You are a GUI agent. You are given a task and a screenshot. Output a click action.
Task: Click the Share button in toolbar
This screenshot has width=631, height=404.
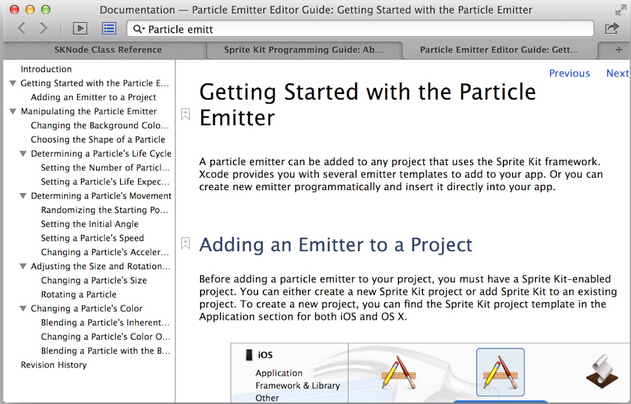[612, 29]
